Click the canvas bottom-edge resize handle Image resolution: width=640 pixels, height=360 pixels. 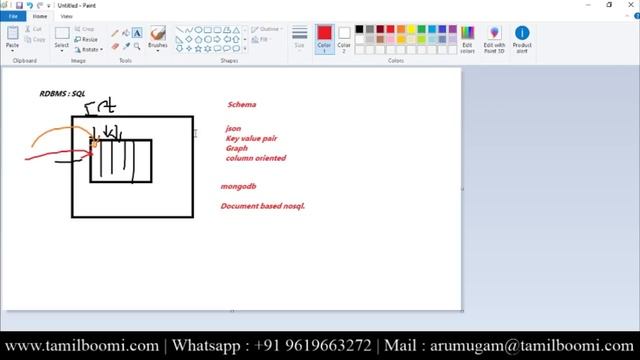pos(232,311)
